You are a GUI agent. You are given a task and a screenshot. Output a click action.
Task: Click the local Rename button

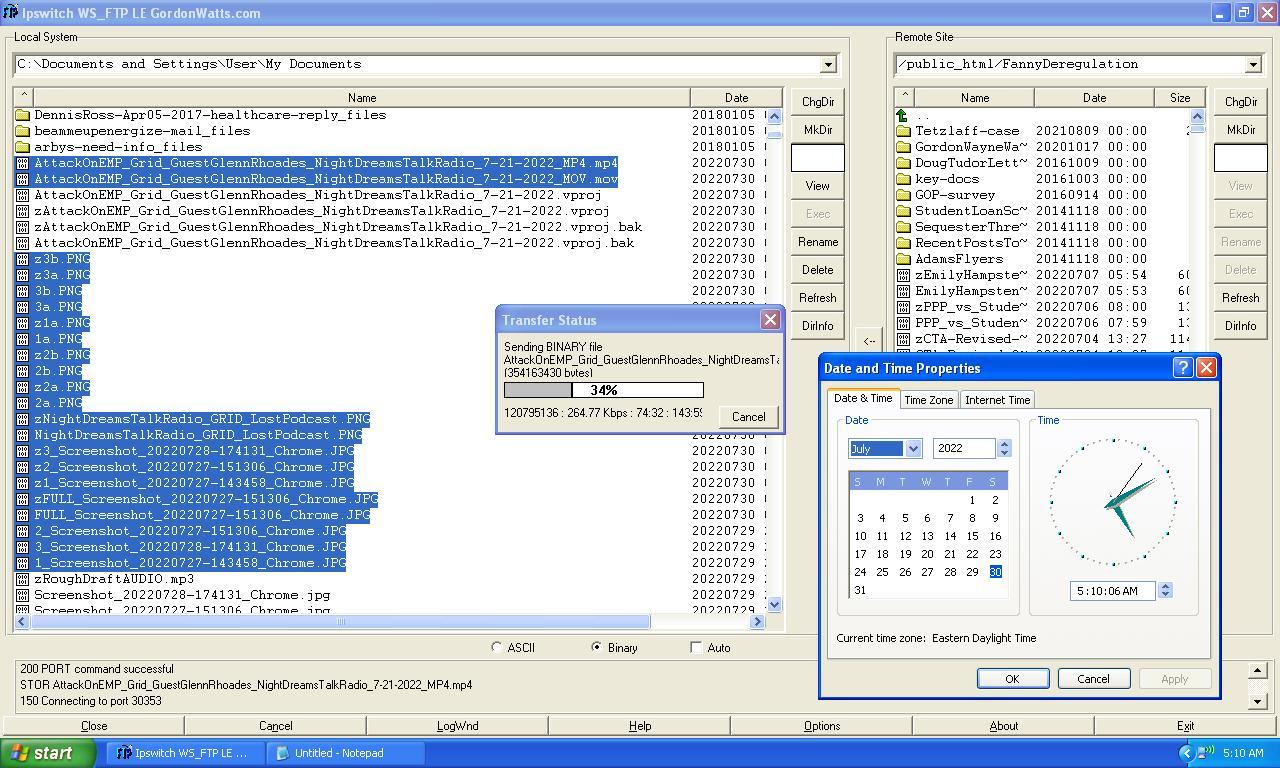[817, 242]
